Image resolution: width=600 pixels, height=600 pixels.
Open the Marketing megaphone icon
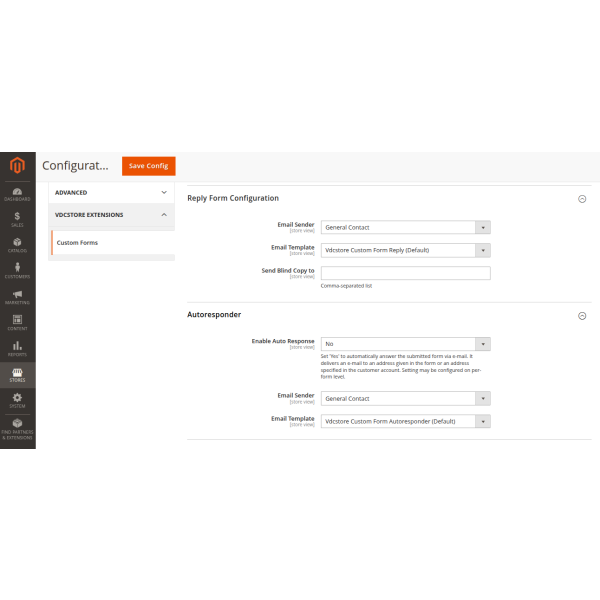[x=17, y=297]
